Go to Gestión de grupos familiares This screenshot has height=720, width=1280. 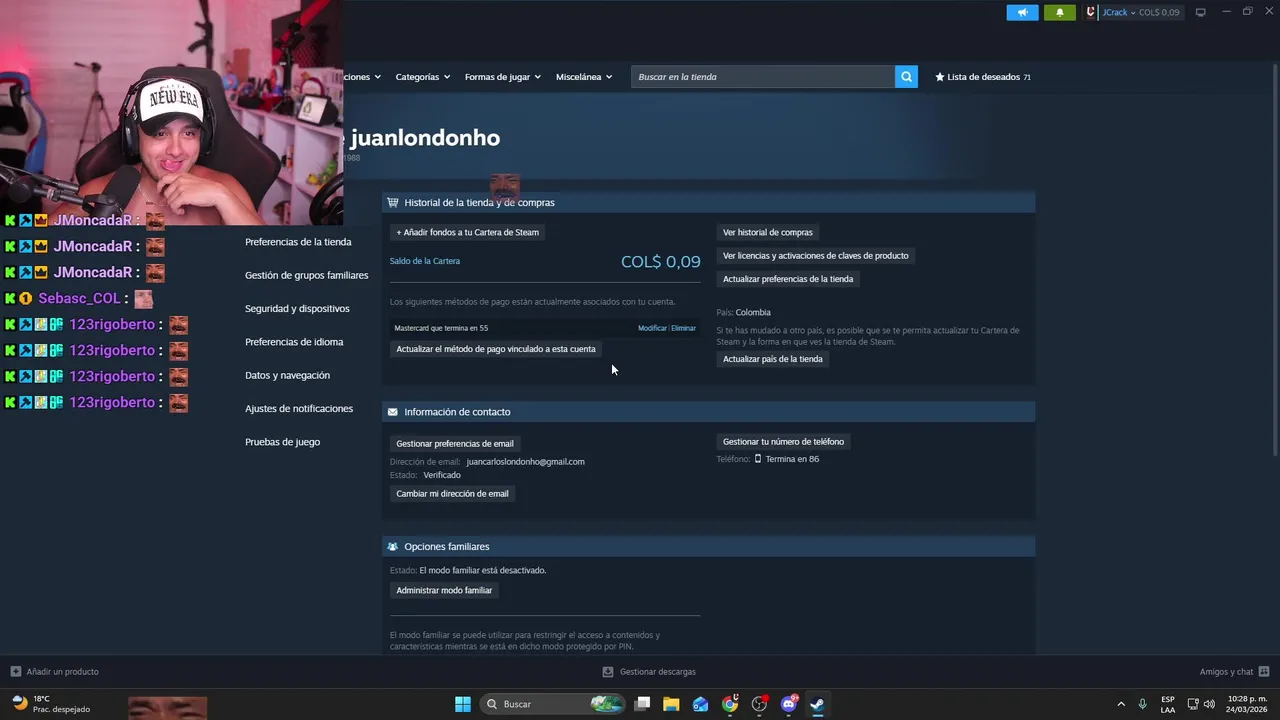coord(306,275)
